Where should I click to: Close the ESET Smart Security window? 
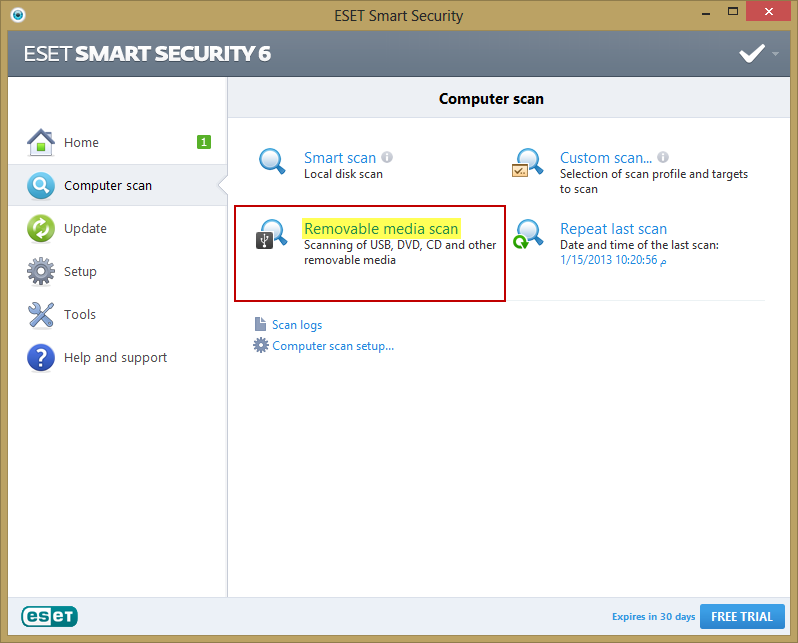tap(768, 11)
